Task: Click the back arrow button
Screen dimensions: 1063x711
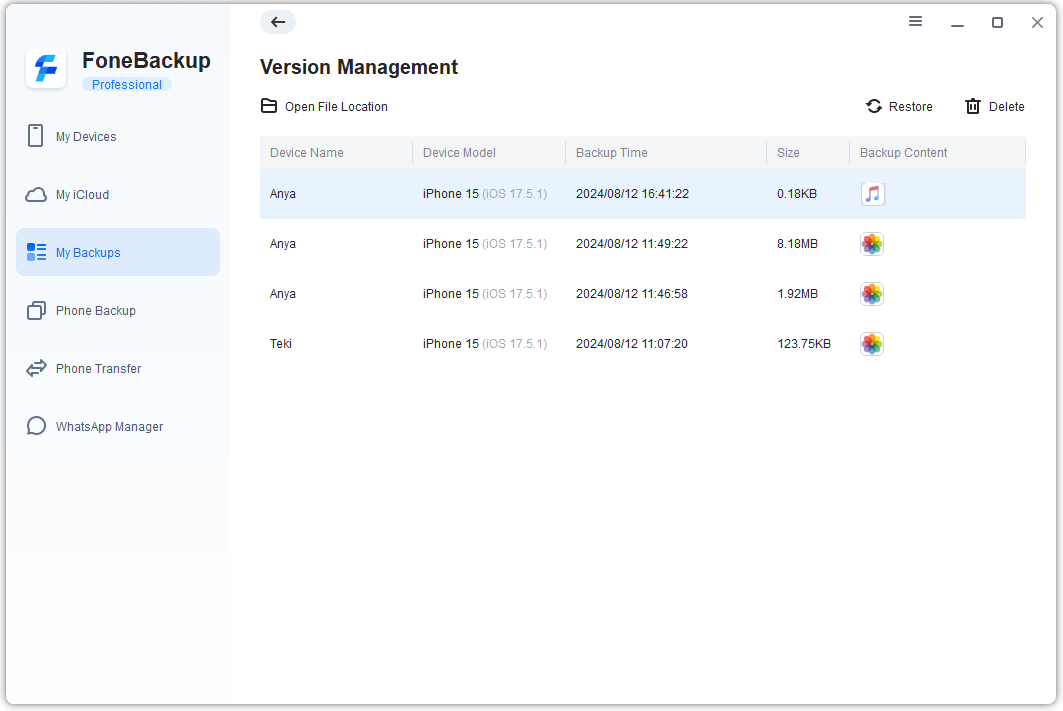Action: pyautogui.click(x=278, y=22)
